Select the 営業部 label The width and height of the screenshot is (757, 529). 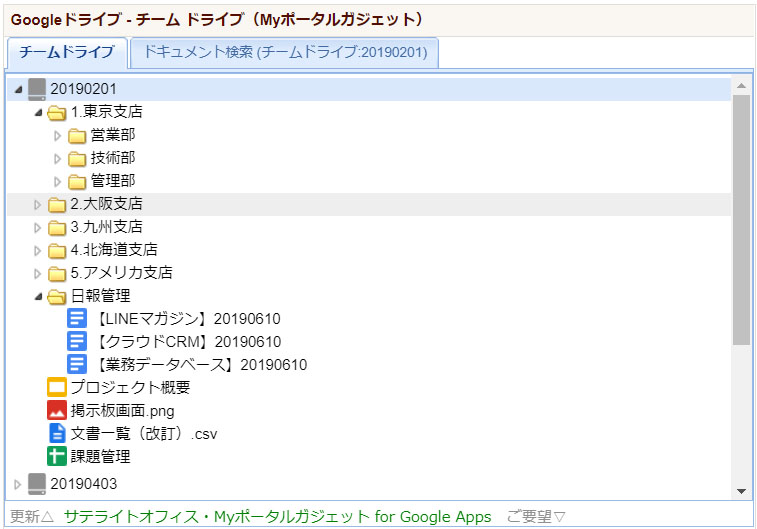[x=113, y=135]
